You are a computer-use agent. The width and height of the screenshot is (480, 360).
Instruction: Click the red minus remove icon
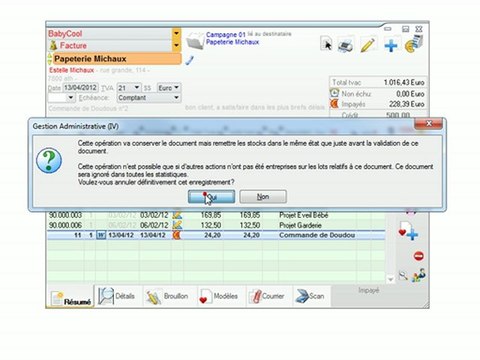point(419,256)
